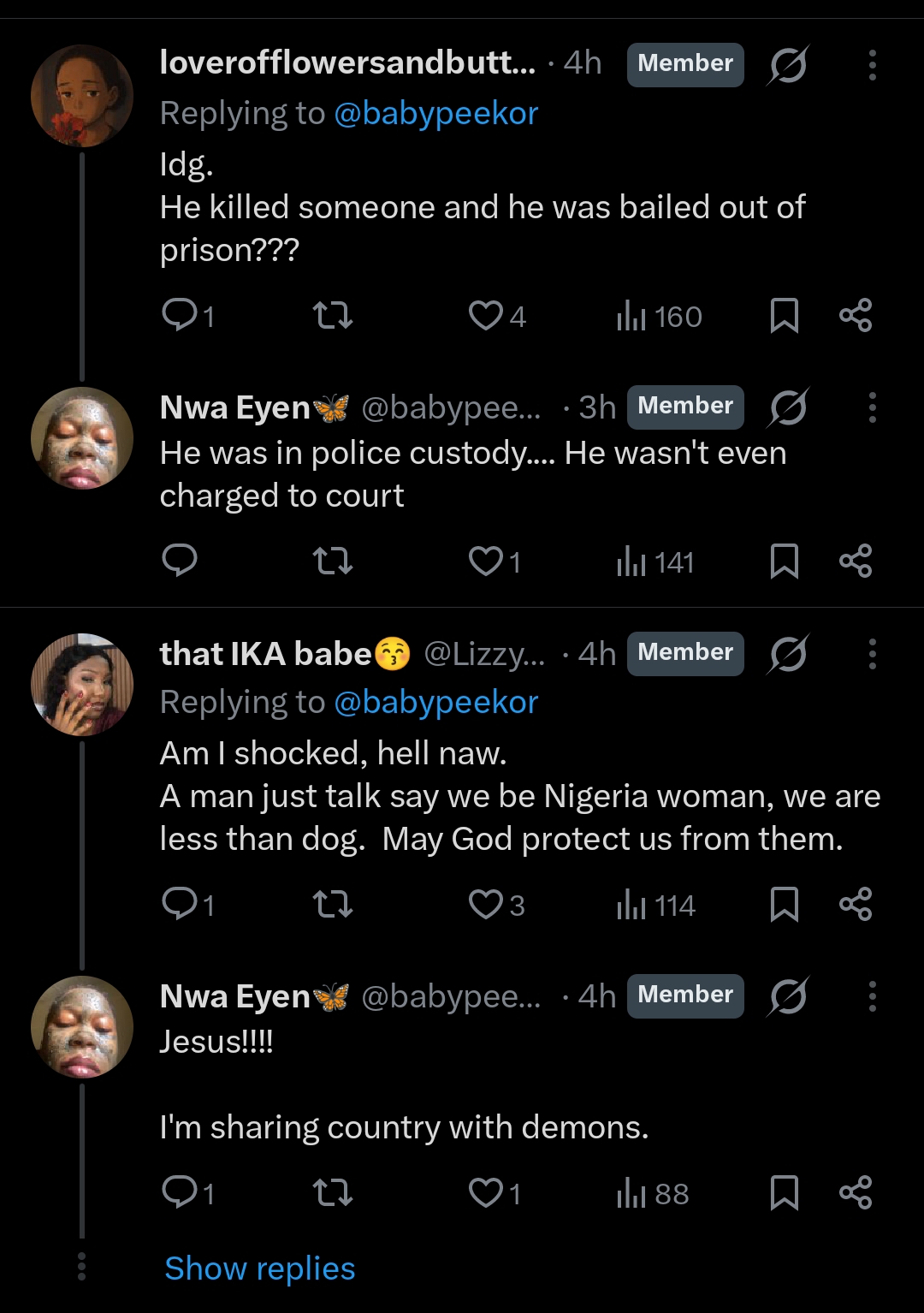This screenshot has height=1313, width=924.
Task: View analytics showing 160 views
Action: click(659, 317)
